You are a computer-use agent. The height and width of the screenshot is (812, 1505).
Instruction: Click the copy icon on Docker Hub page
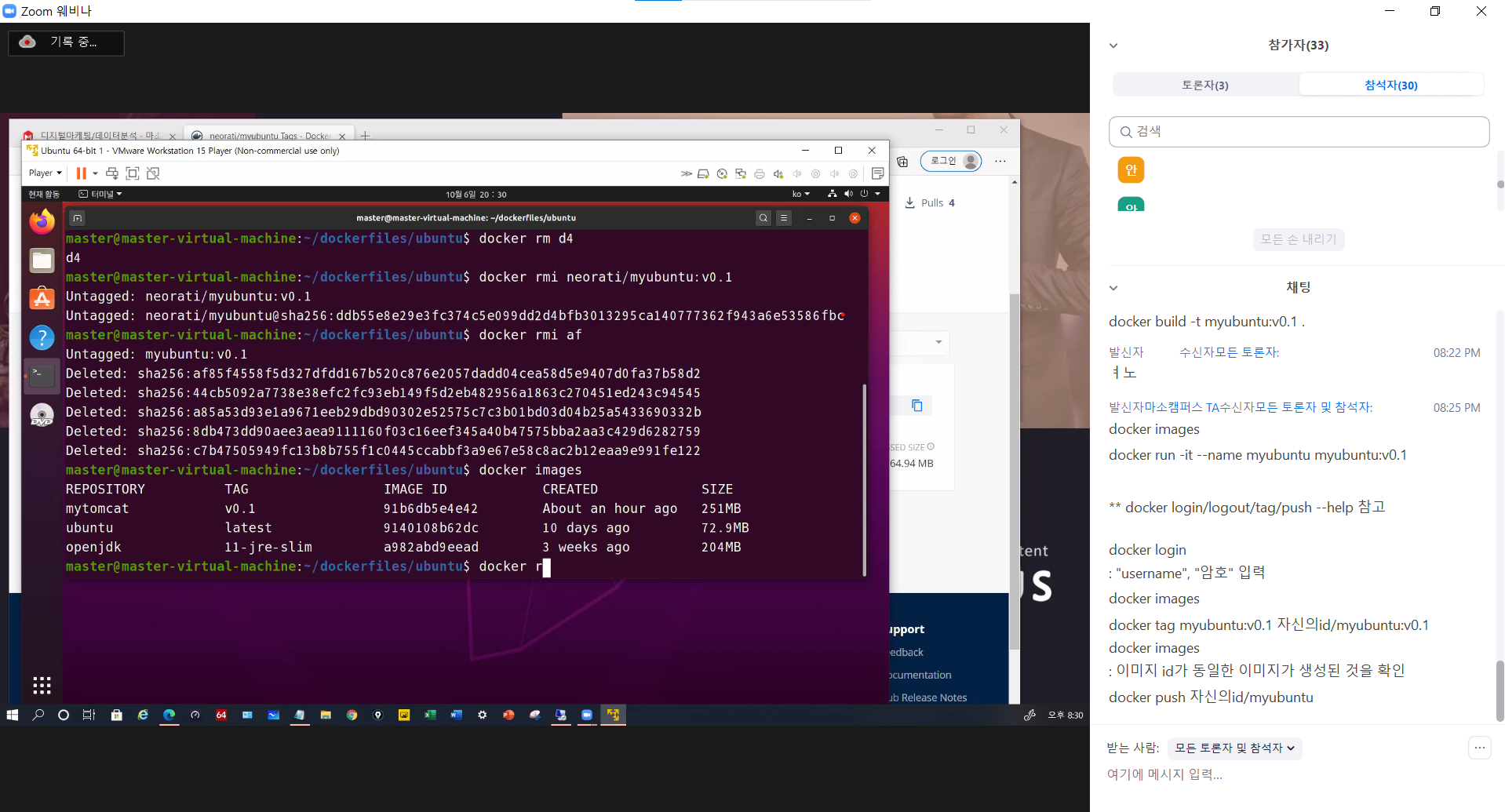916,406
